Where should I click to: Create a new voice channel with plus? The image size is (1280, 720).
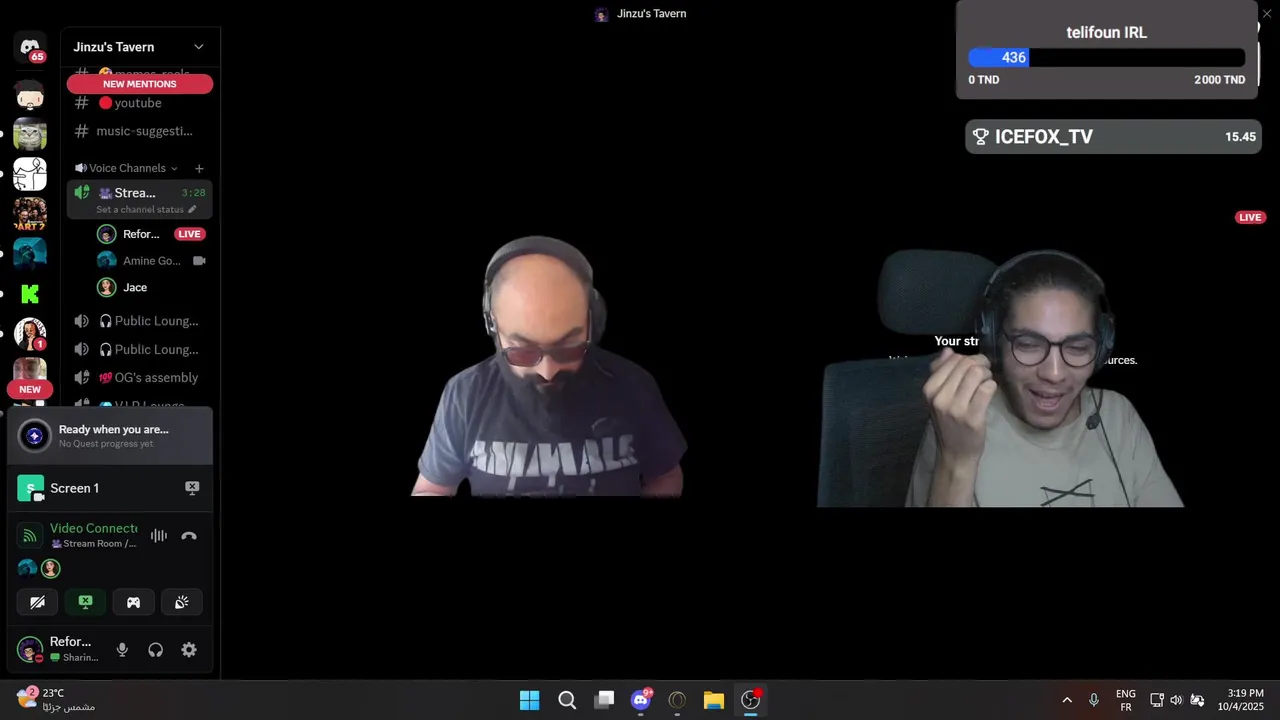[199, 168]
